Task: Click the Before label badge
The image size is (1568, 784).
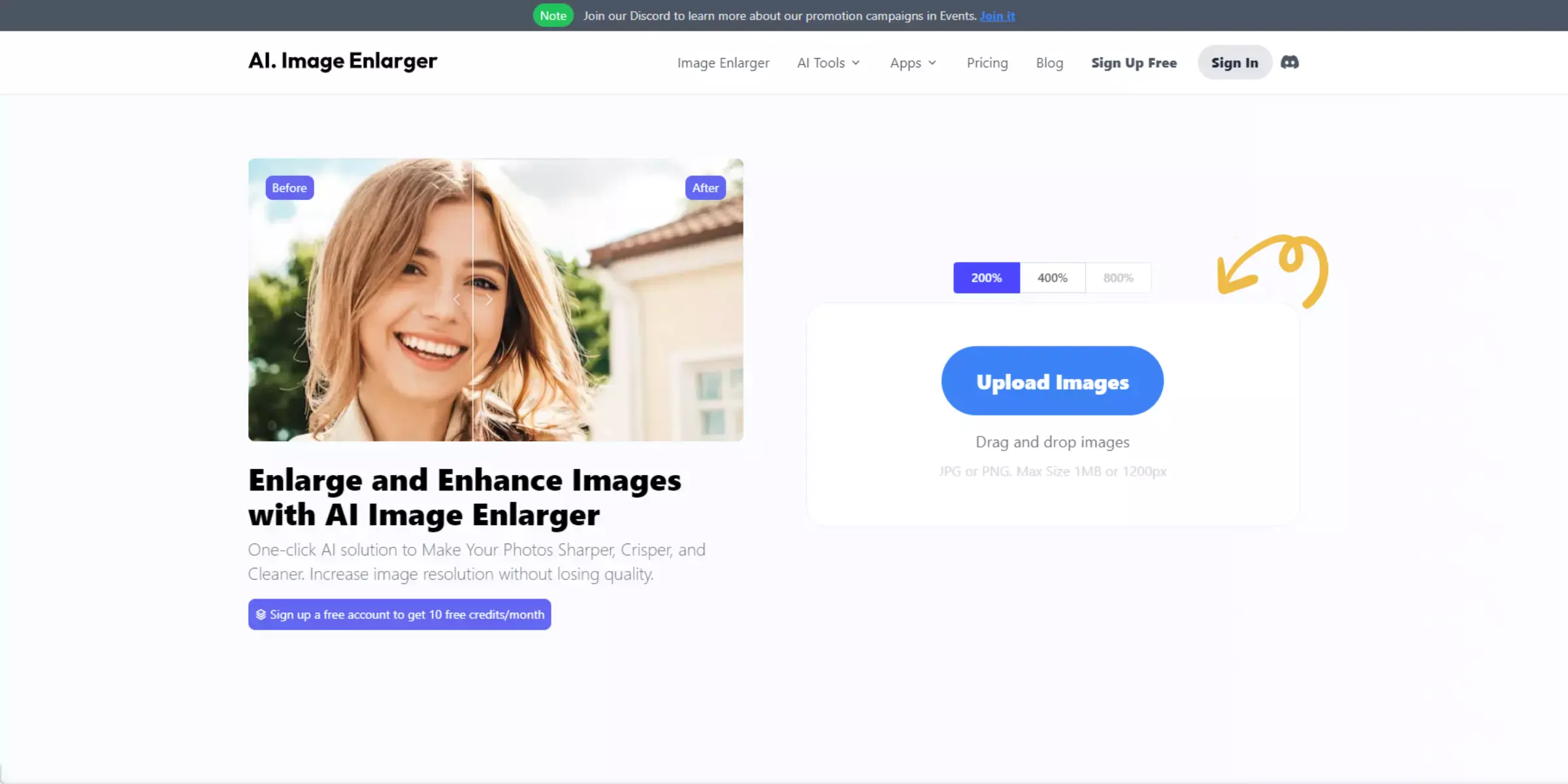Action: click(288, 188)
